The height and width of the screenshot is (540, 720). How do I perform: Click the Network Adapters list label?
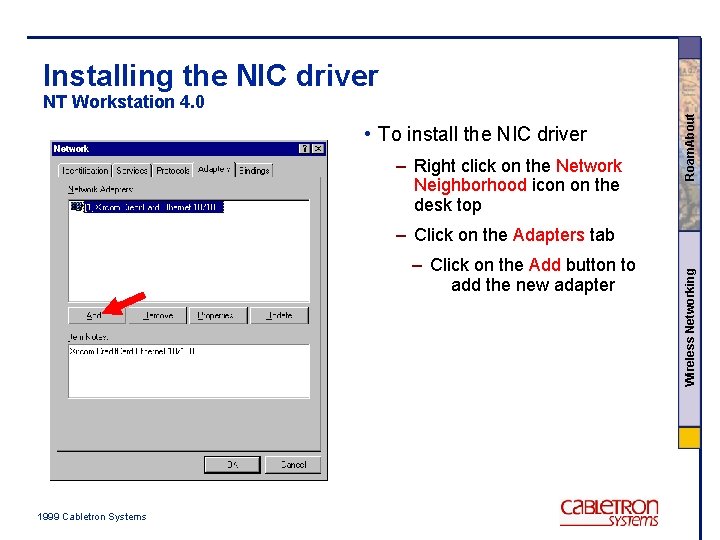coord(101,189)
